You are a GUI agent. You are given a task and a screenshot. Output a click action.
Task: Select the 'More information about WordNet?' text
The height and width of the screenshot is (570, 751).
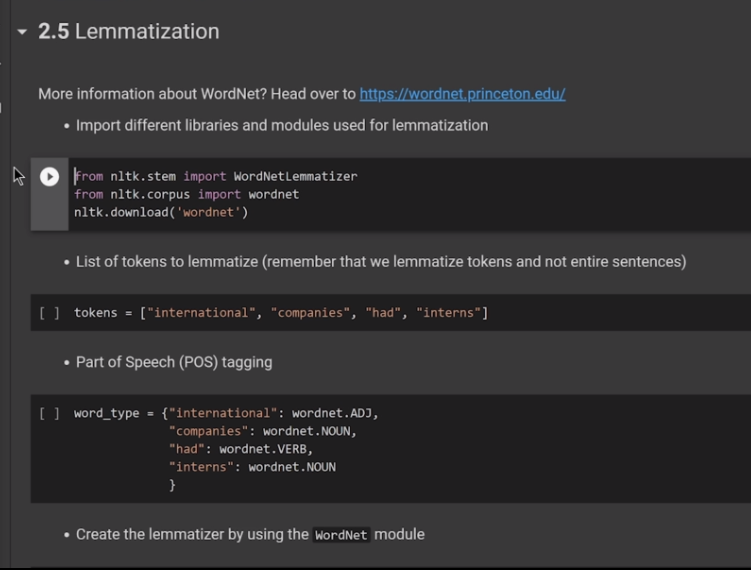click(196, 94)
